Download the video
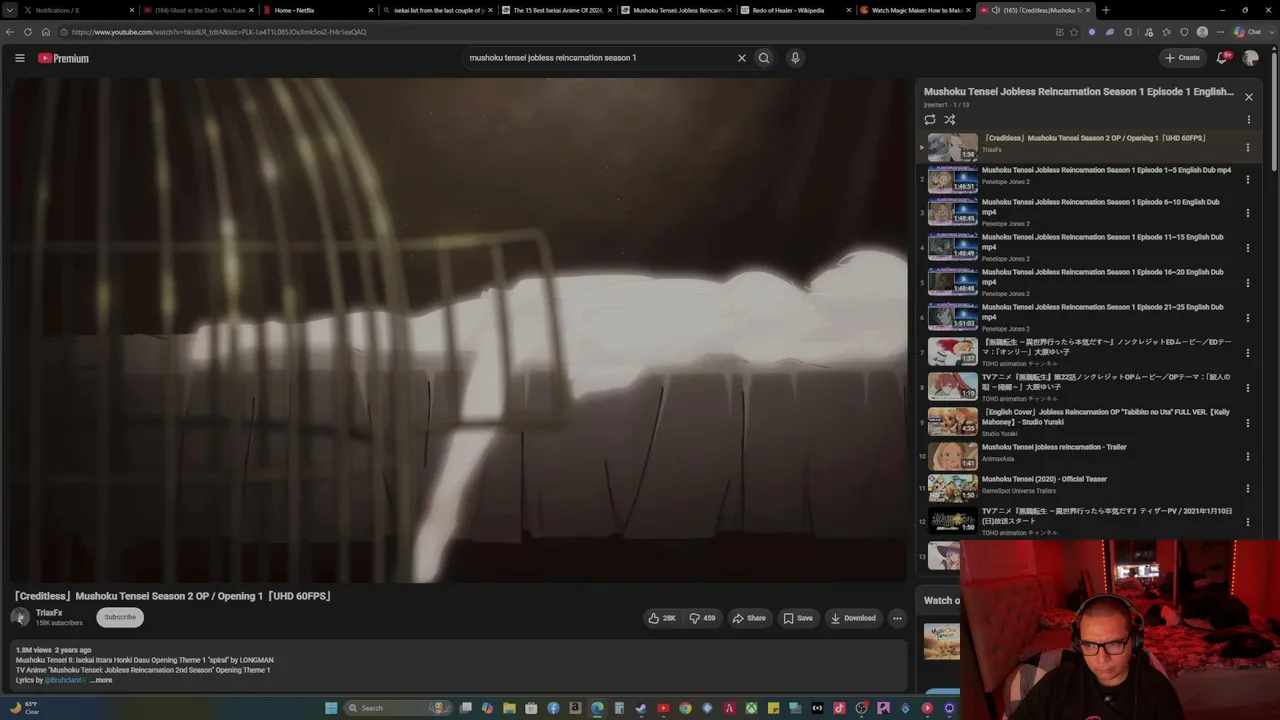Image resolution: width=1280 pixels, height=720 pixels. (x=853, y=618)
